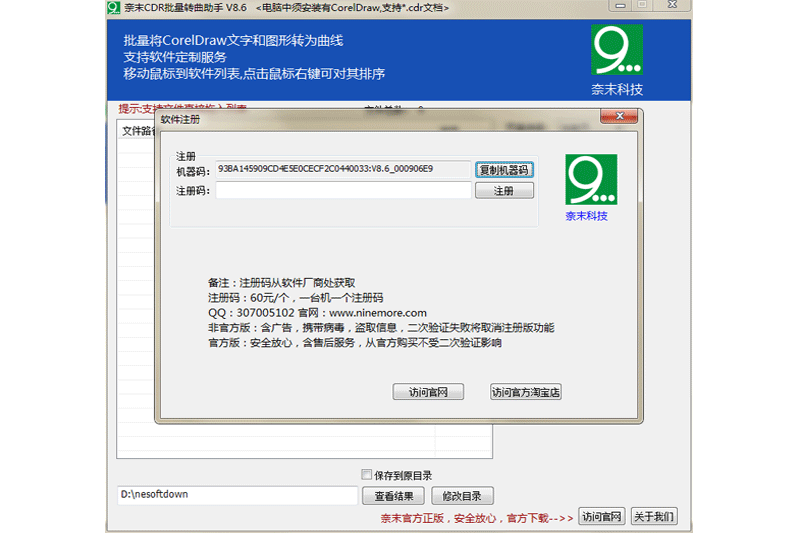
Task: Open 访问官网 in the registration dialog
Action: [428, 392]
